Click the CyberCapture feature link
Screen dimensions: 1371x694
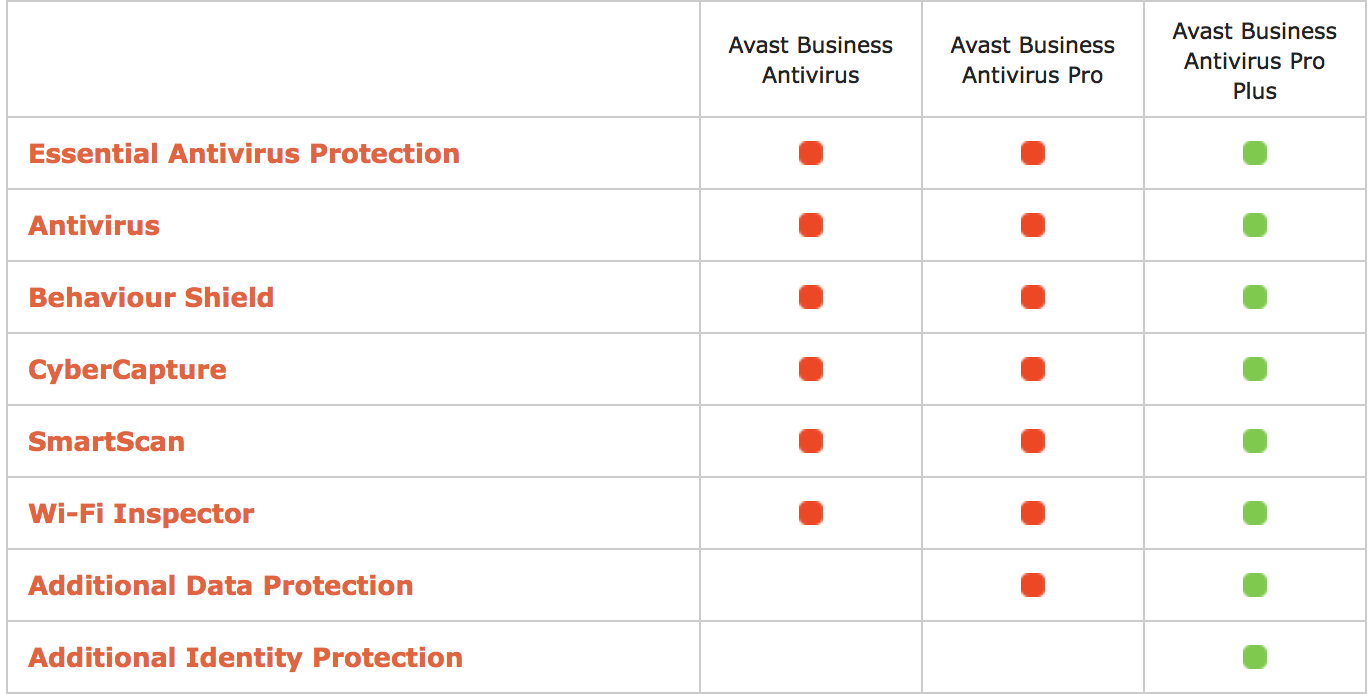(x=127, y=370)
